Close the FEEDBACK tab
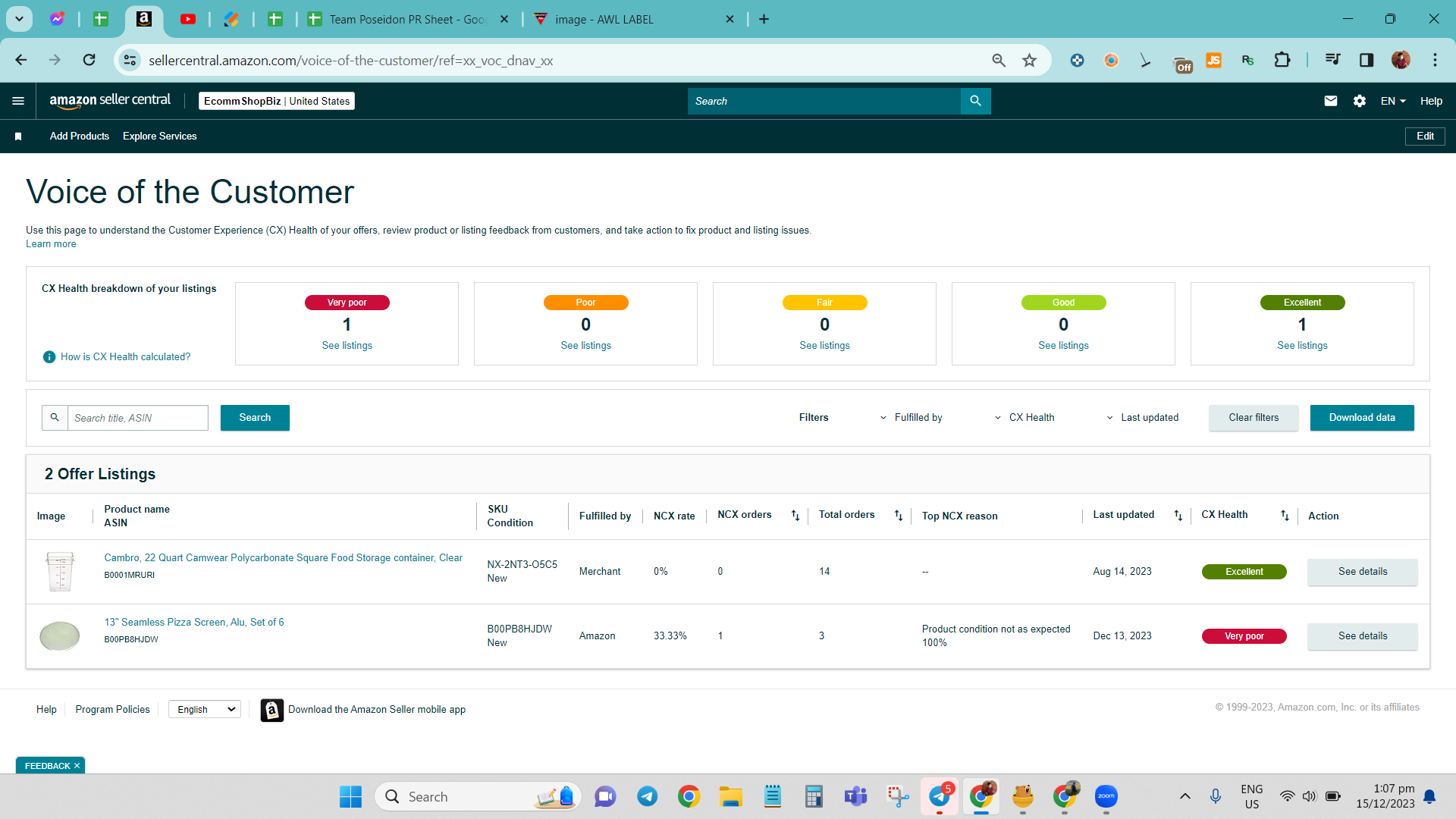Viewport: 1456px width, 819px height. click(x=77, y=766)
